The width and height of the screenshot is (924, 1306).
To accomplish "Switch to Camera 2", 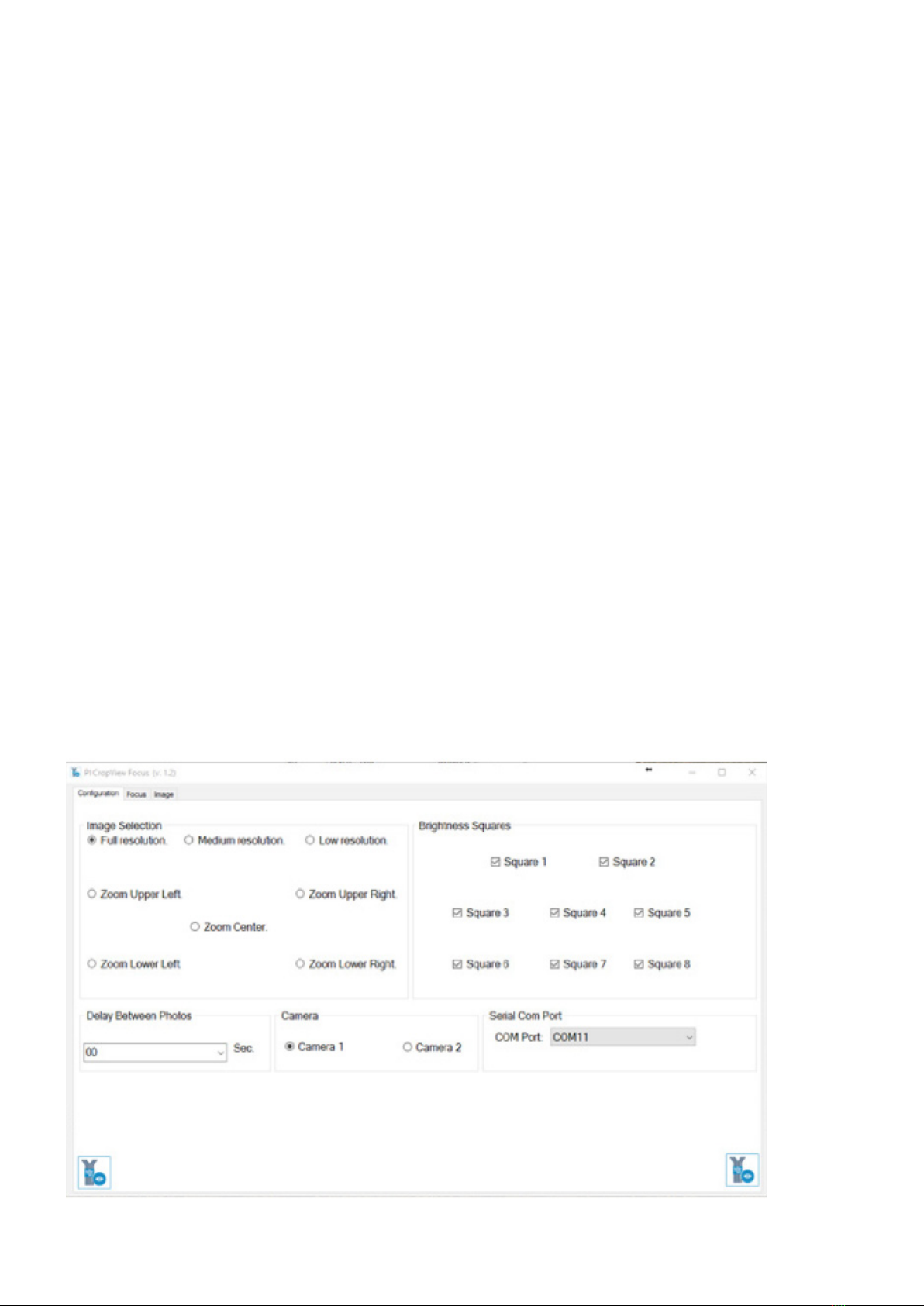I will coord(407,1047).
